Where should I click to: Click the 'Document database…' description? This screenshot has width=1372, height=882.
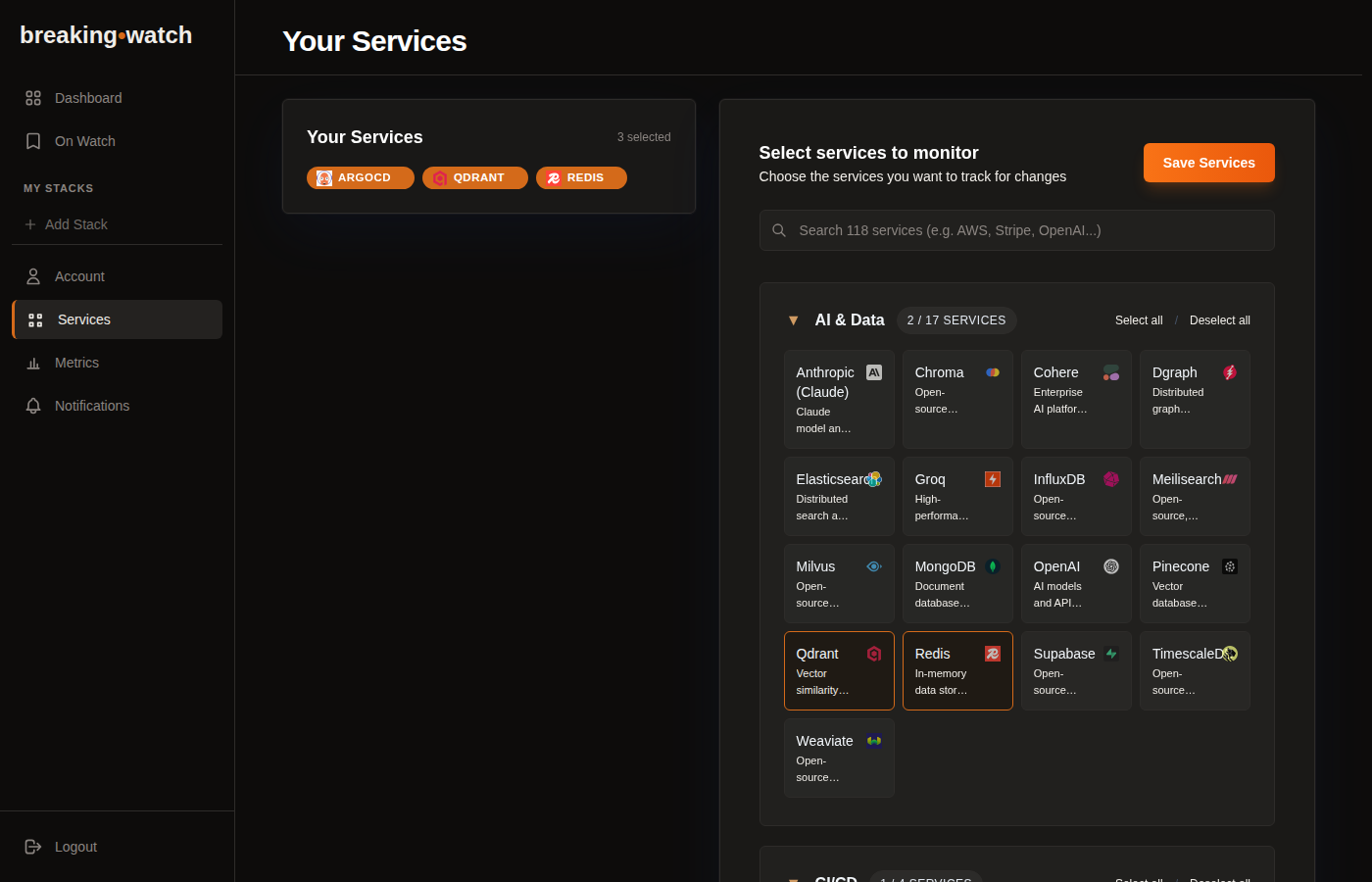coord(943,595)
